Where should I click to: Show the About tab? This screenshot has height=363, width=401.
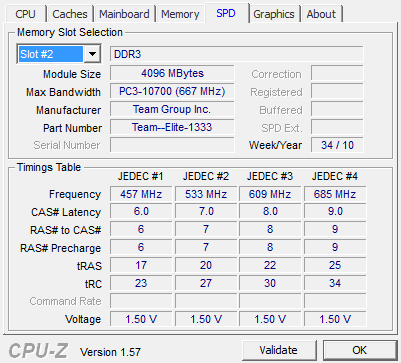tap(321, 14)
